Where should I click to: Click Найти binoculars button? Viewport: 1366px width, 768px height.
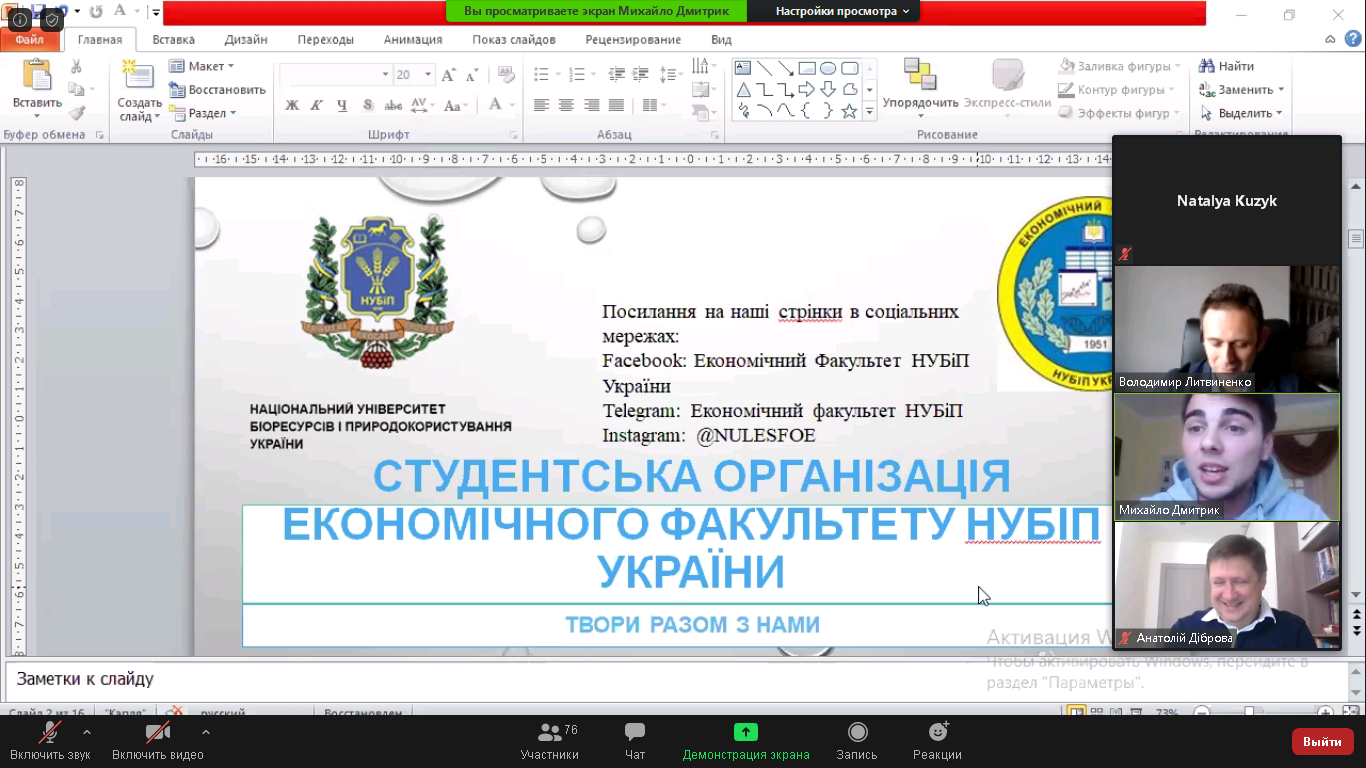point(1227,66)
